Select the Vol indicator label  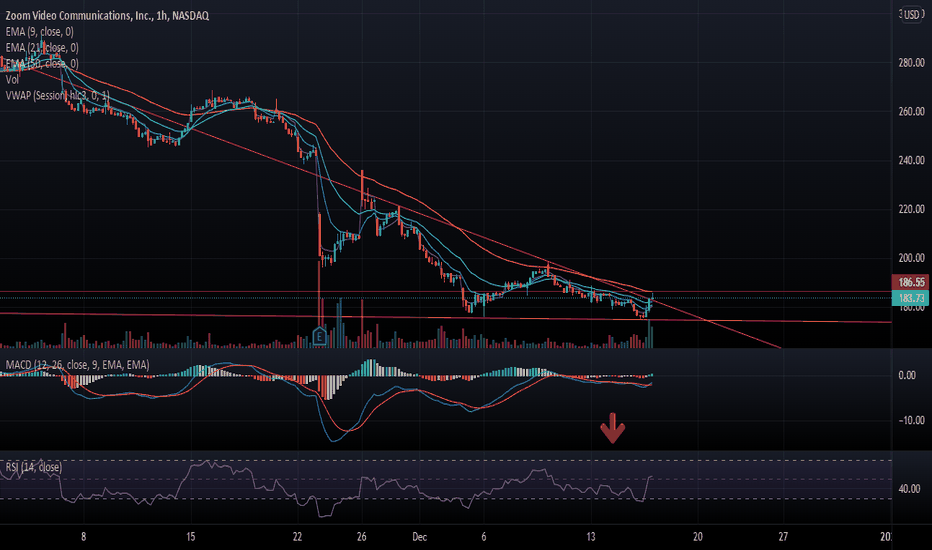pyautogui.click(x=12, y=80)
